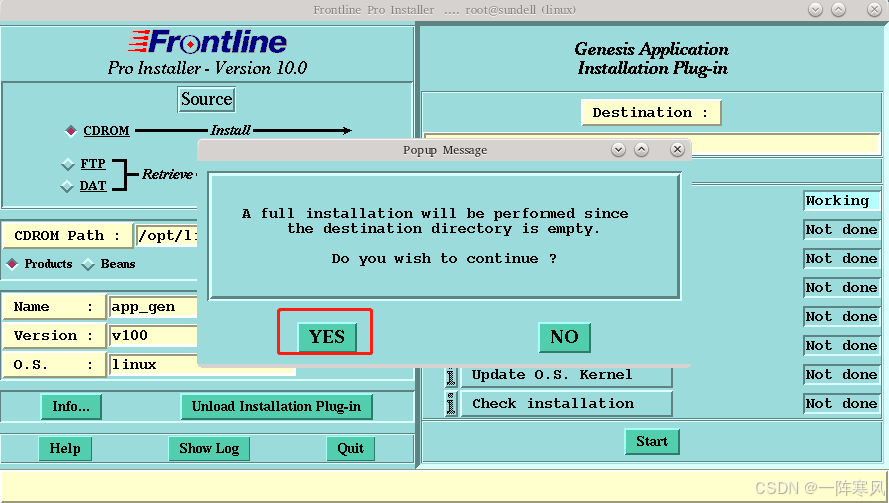Click the CDROM Path : label

point(67,236)
